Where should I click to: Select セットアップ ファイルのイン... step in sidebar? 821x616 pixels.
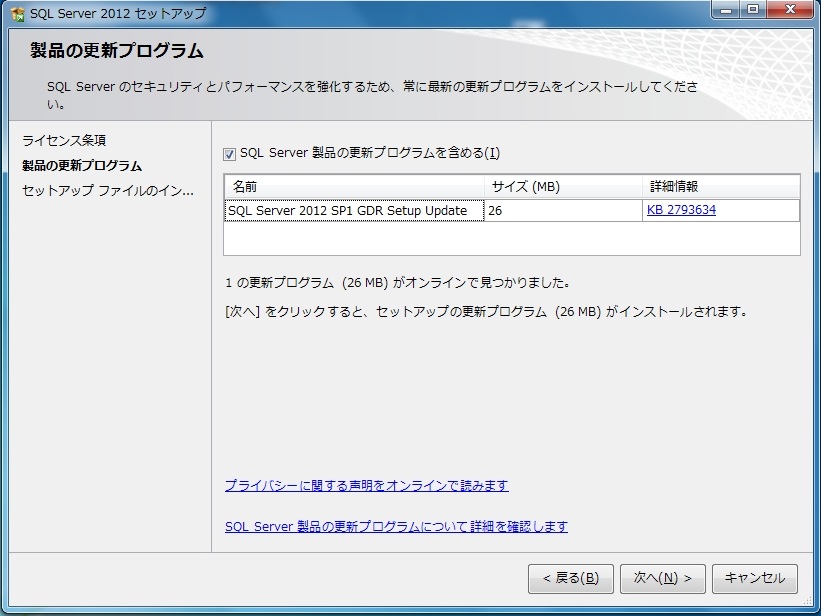pos(108,191)
